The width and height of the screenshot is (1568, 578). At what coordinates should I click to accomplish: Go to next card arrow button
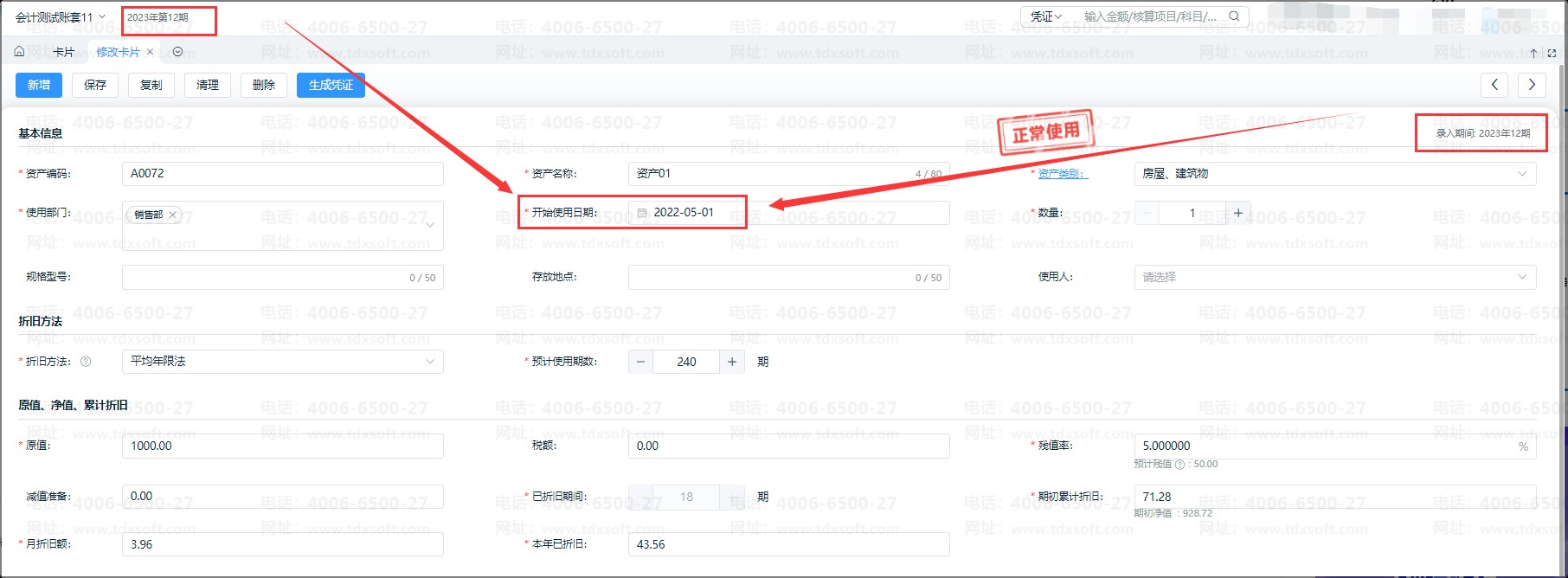(x=1532, y=85)
